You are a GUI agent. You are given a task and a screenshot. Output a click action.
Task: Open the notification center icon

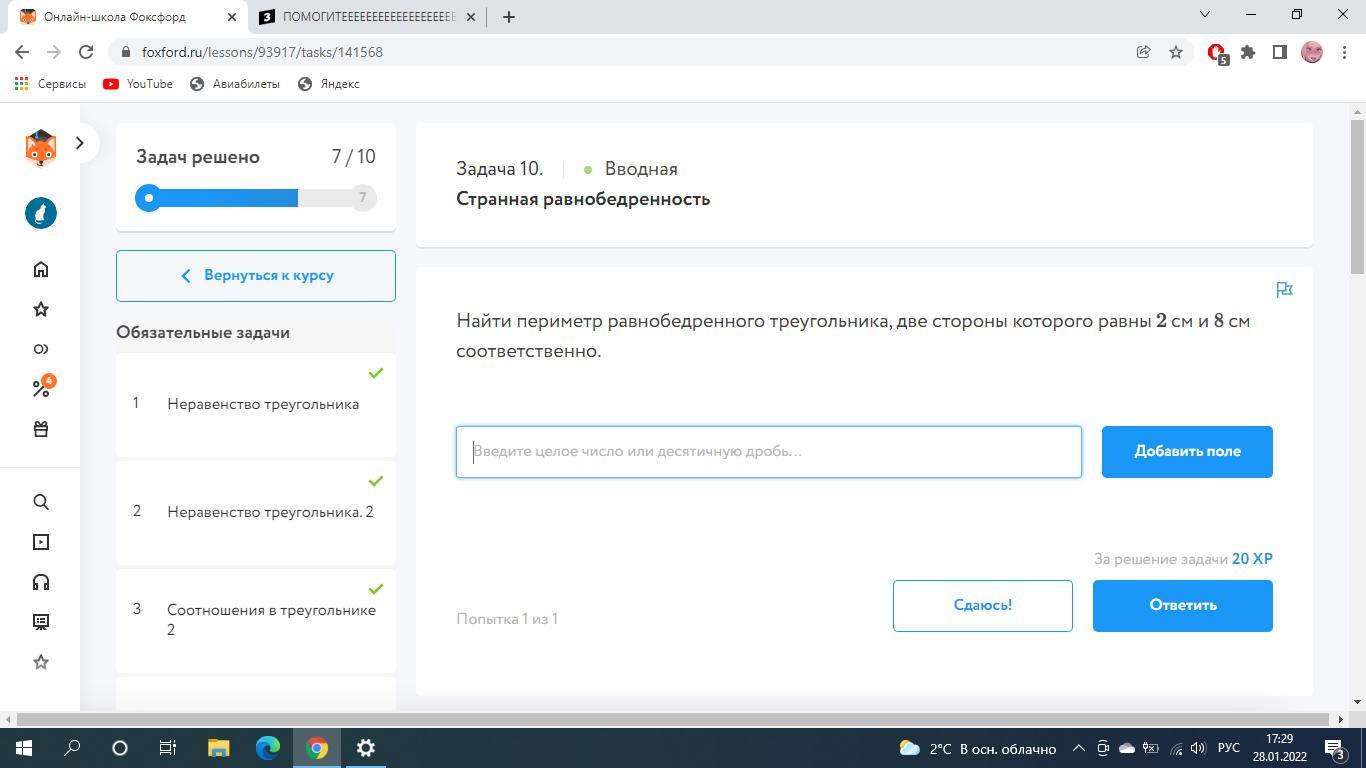pyautogui.click(x=1335, y=748)
